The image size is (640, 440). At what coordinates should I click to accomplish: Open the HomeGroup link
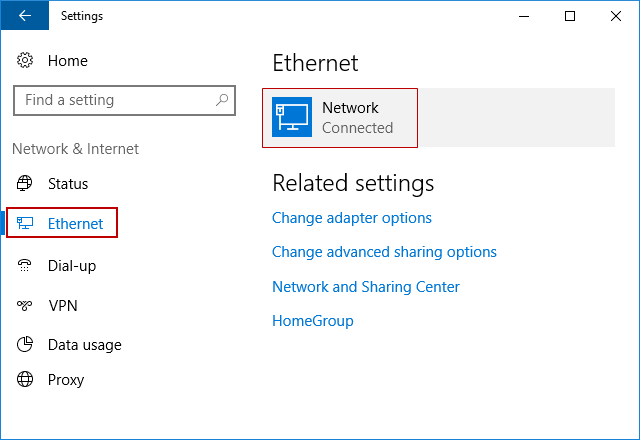tap(313, 321)
